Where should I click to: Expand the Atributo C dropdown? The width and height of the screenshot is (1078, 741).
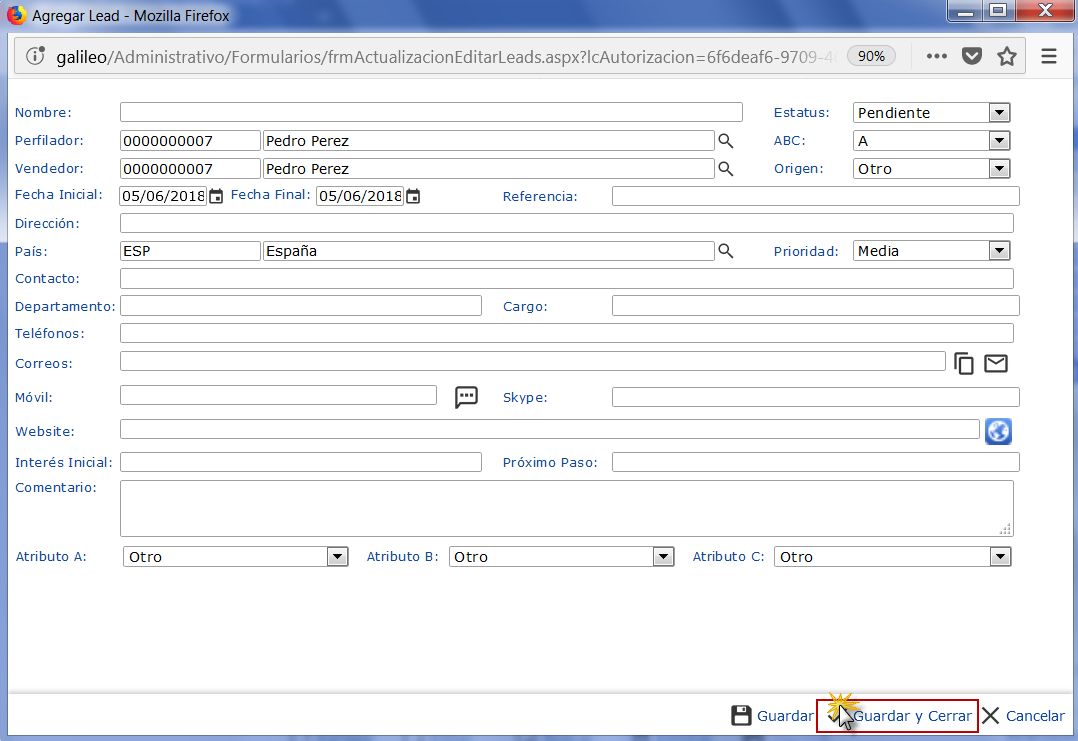pyautogui.click(x=893, y=557)
